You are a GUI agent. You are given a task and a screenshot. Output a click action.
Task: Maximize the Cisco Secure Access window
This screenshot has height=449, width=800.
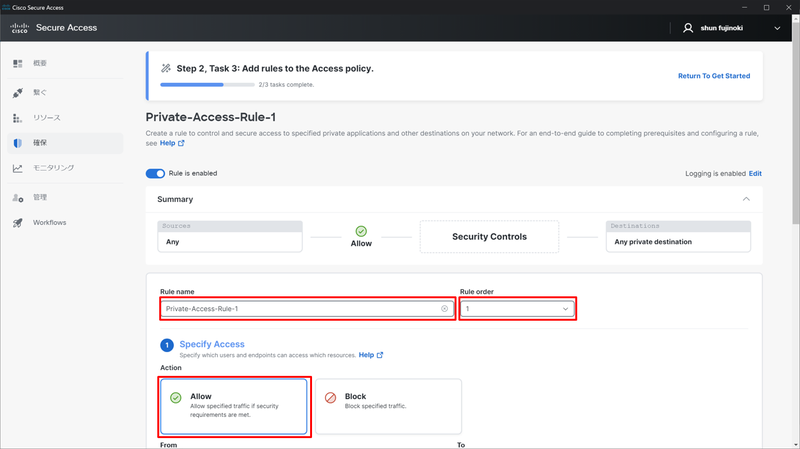pos(766,7)
